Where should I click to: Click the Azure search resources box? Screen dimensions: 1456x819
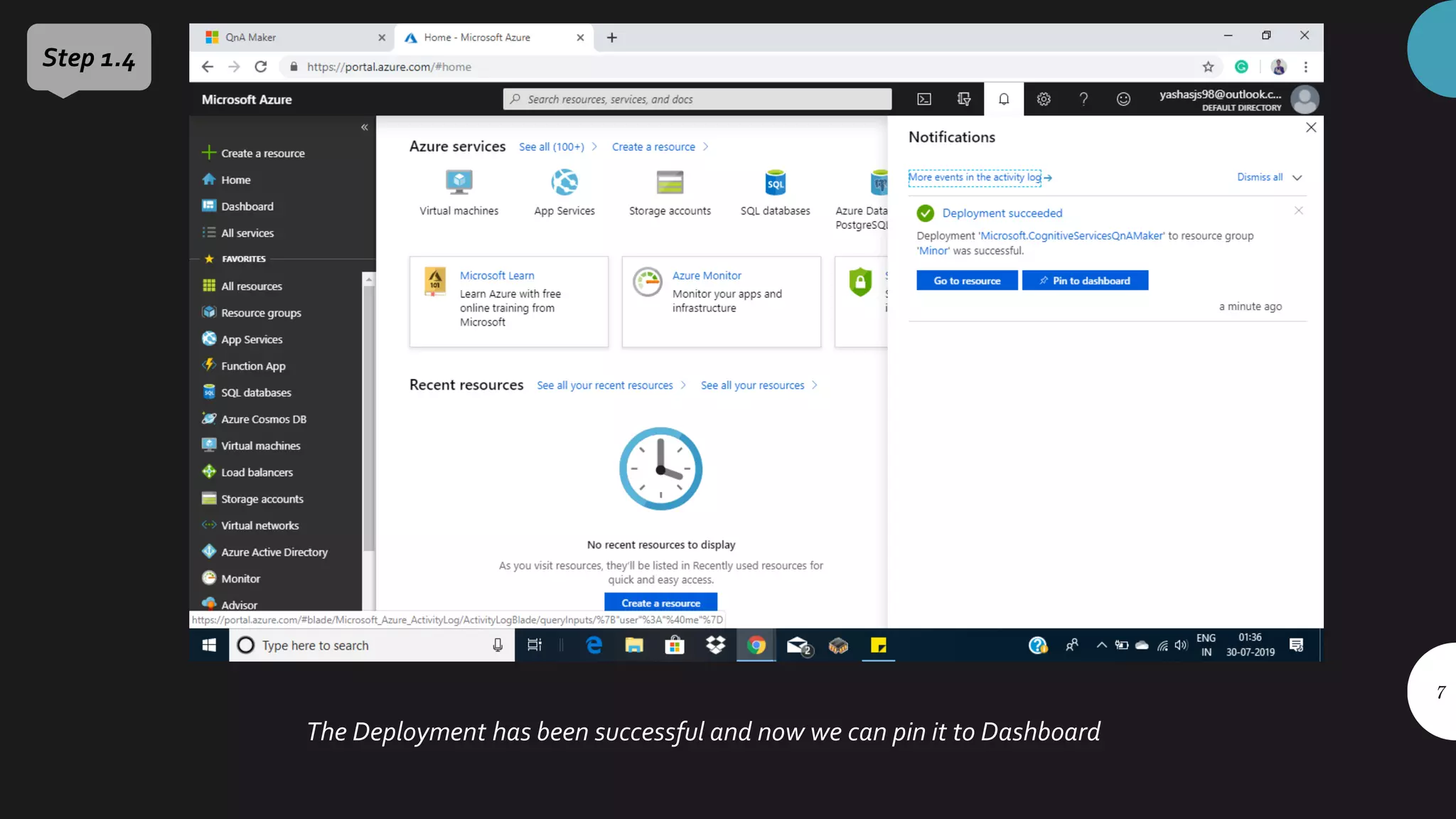point(697,100)
